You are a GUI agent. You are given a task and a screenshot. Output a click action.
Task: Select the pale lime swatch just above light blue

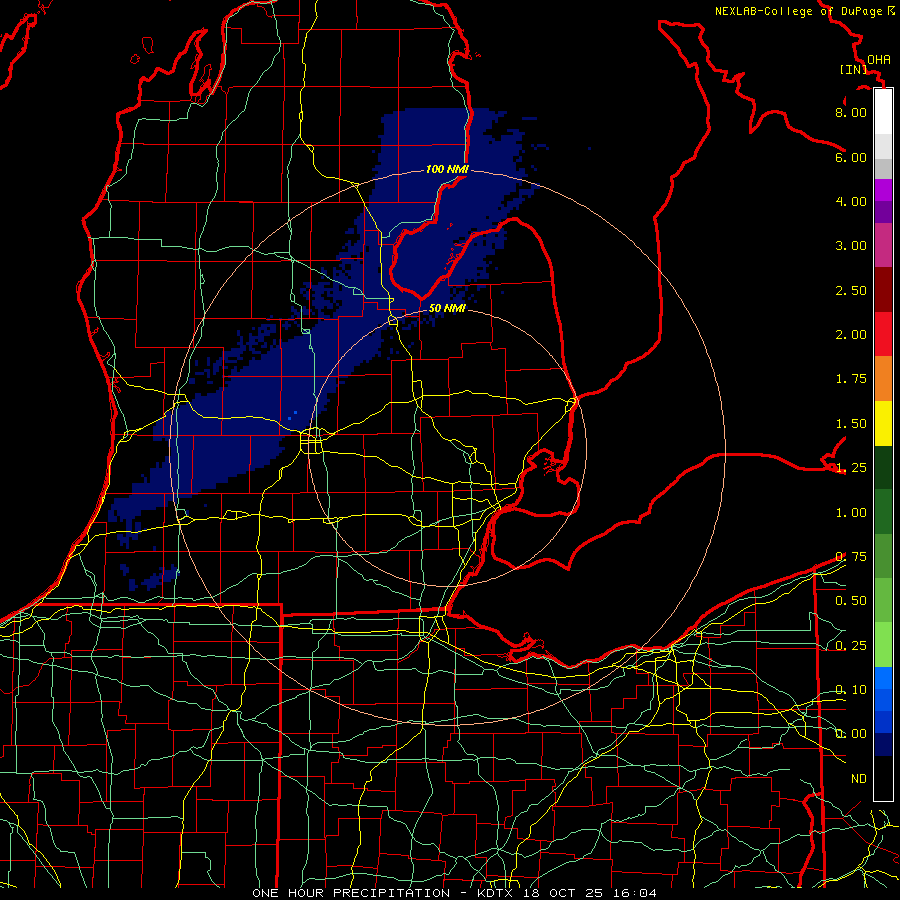pos(883,645)
